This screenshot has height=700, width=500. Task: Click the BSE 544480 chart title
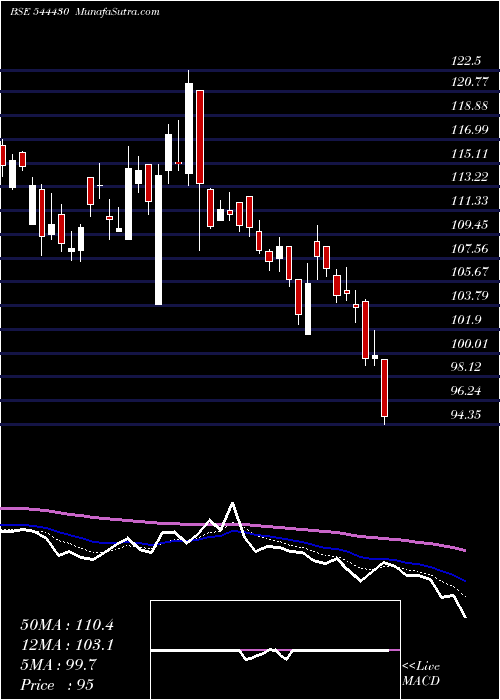(39, 12)
